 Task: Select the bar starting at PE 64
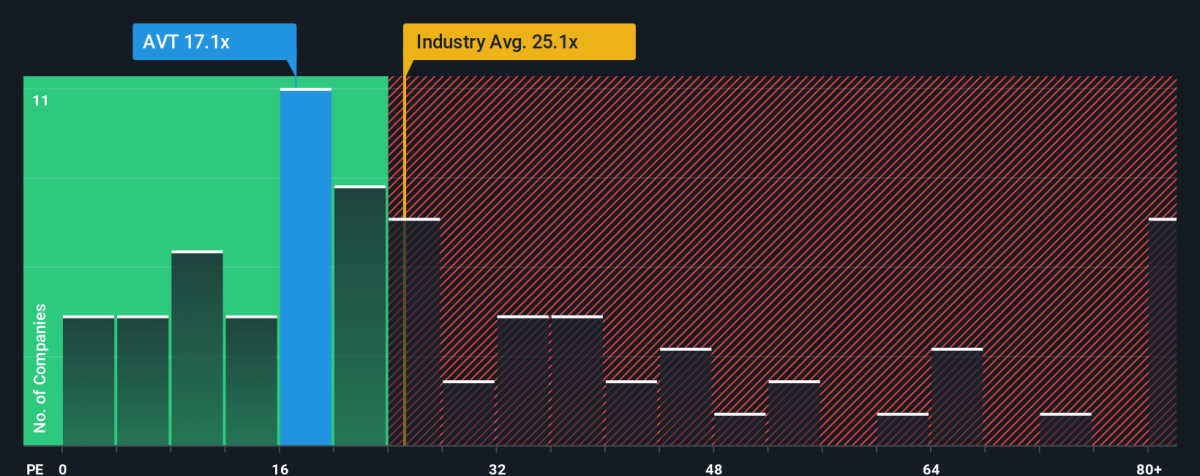(x=957, y=397)
